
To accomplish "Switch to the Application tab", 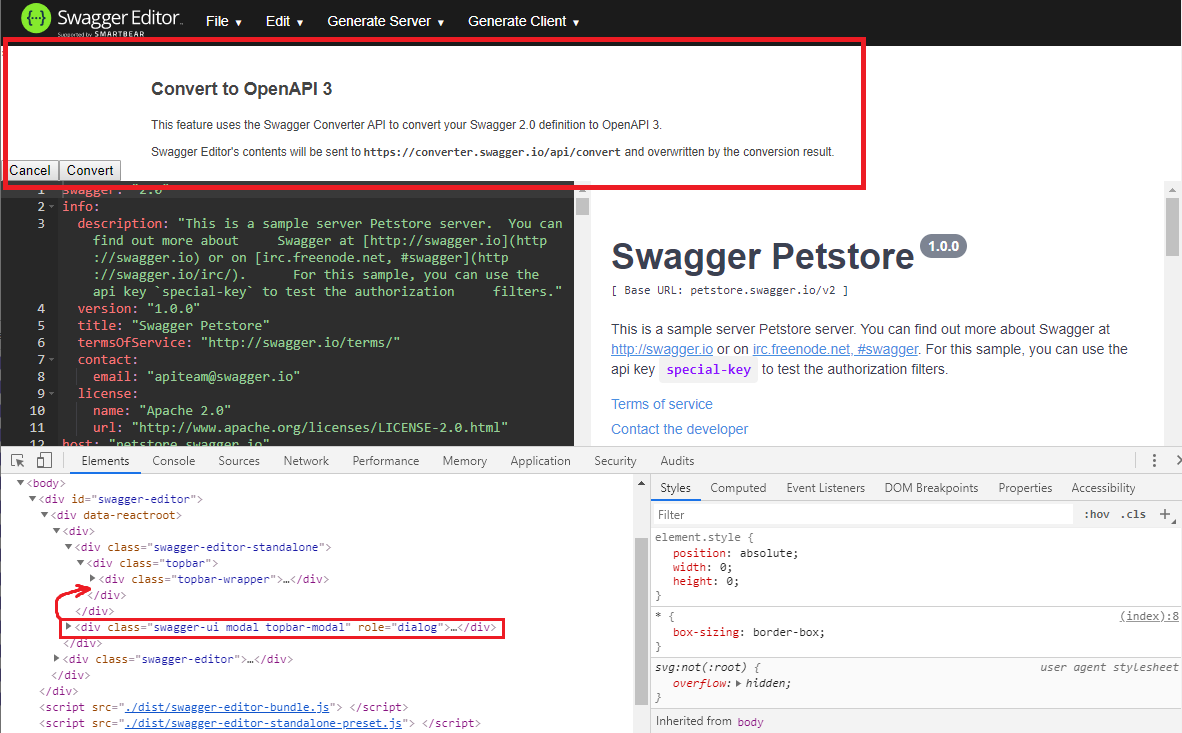I will tap(540, 461).
